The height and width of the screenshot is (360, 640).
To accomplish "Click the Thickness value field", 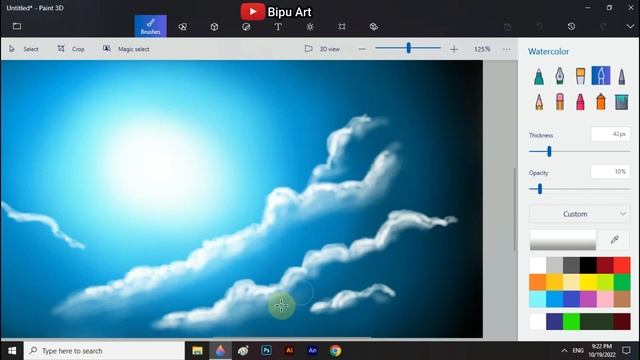I will 610,134.
